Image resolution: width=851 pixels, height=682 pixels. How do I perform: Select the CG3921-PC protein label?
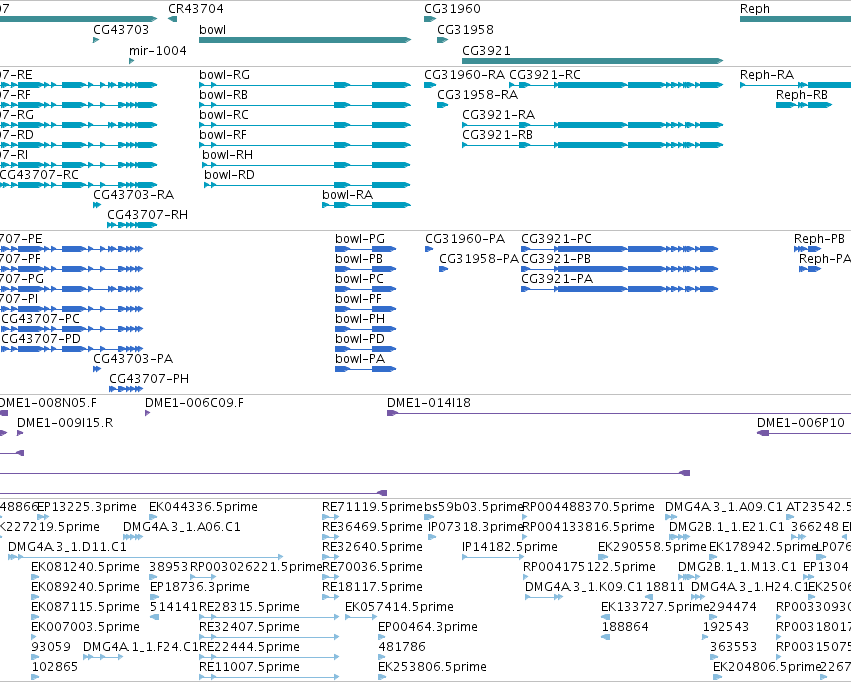tap(556, 239)
